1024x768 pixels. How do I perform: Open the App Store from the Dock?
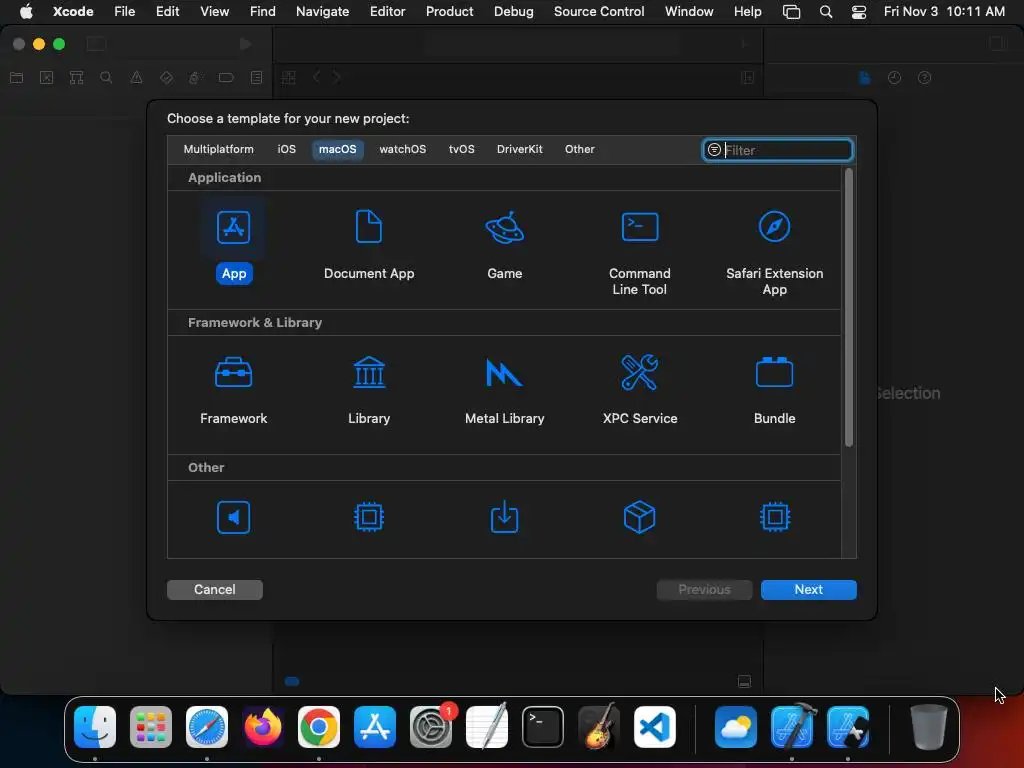coord(375,727)
